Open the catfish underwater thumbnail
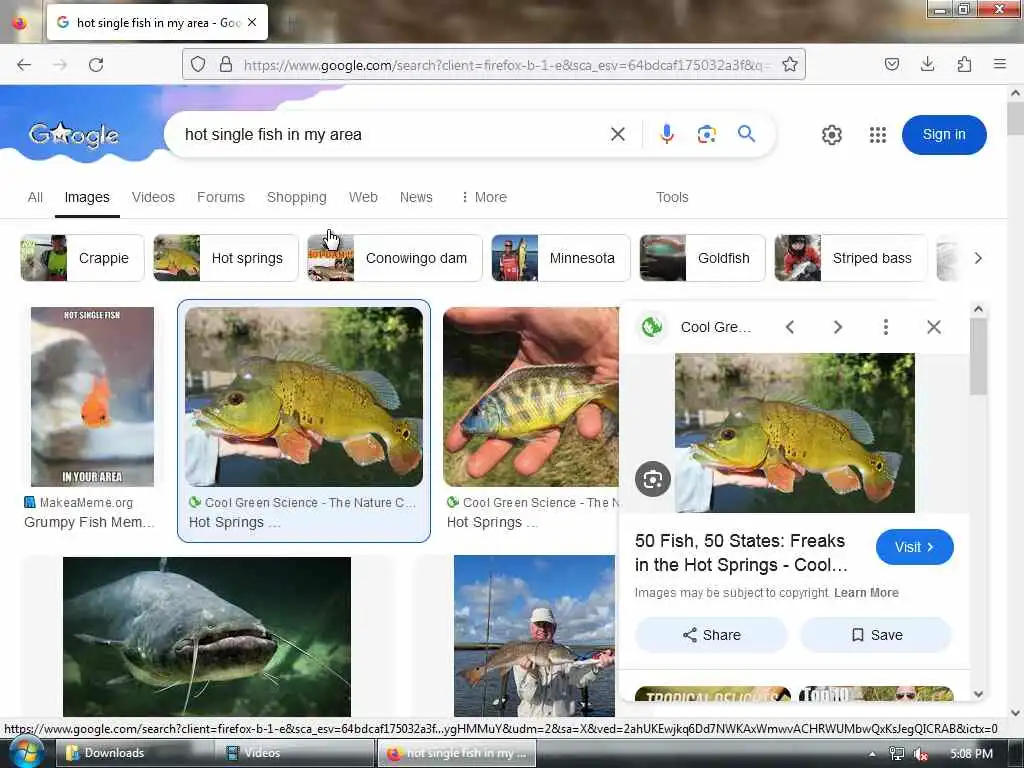Image resolution: width=1024 pixels, height=768 pixels. pyautogui.click(x=206, y=637)
